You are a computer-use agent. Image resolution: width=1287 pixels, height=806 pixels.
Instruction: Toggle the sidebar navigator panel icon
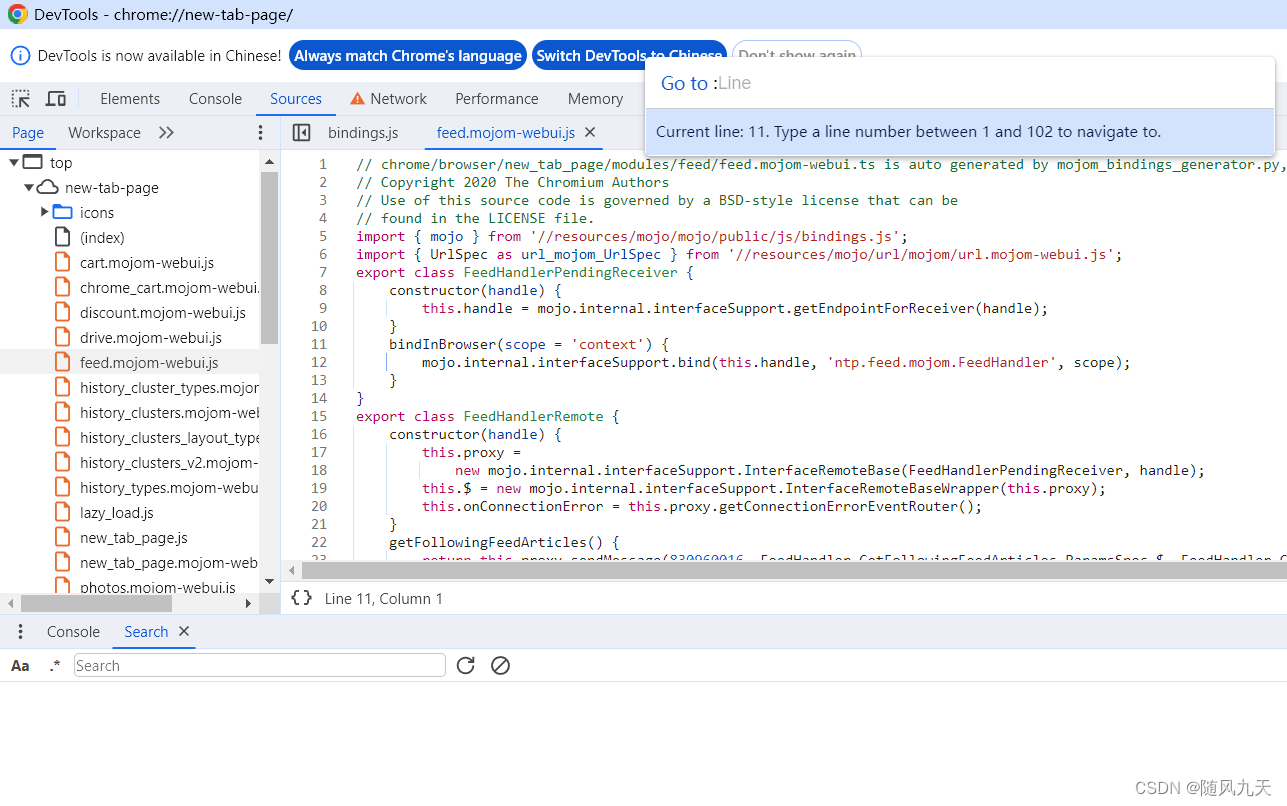coord(301,133)
